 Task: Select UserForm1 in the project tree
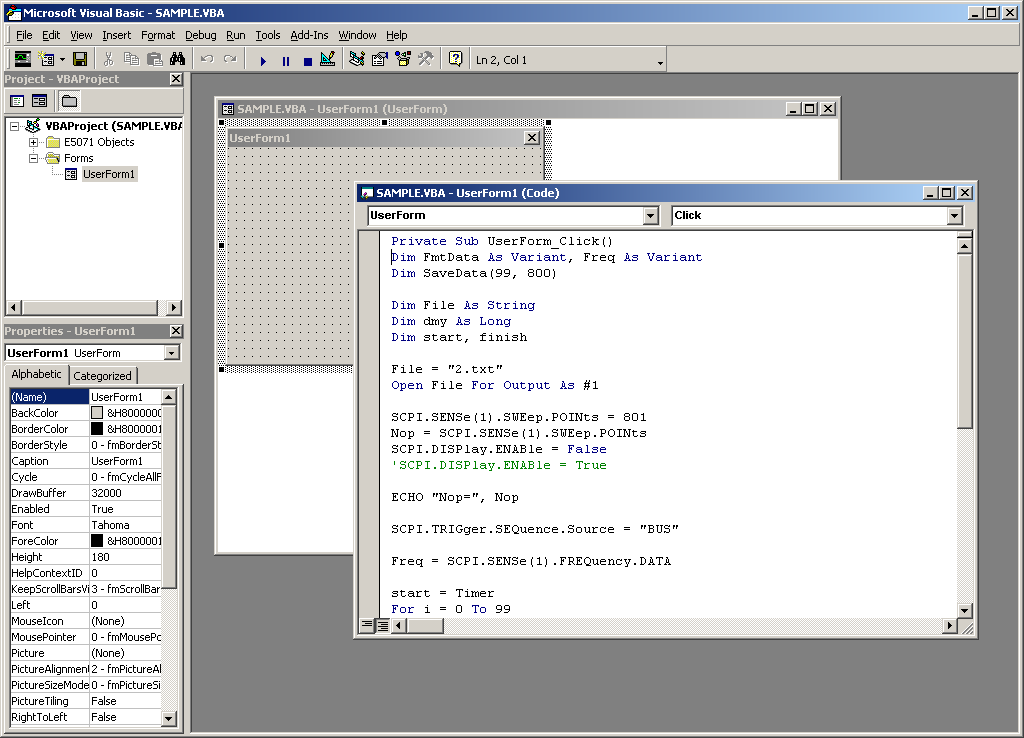[109, 174]
